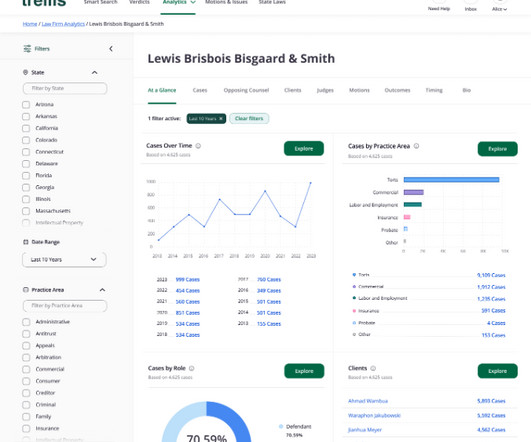This screenshot has width=531, height=442.
Task: Click the 2023 data point on line chart
Action: (x=311, y=183)
